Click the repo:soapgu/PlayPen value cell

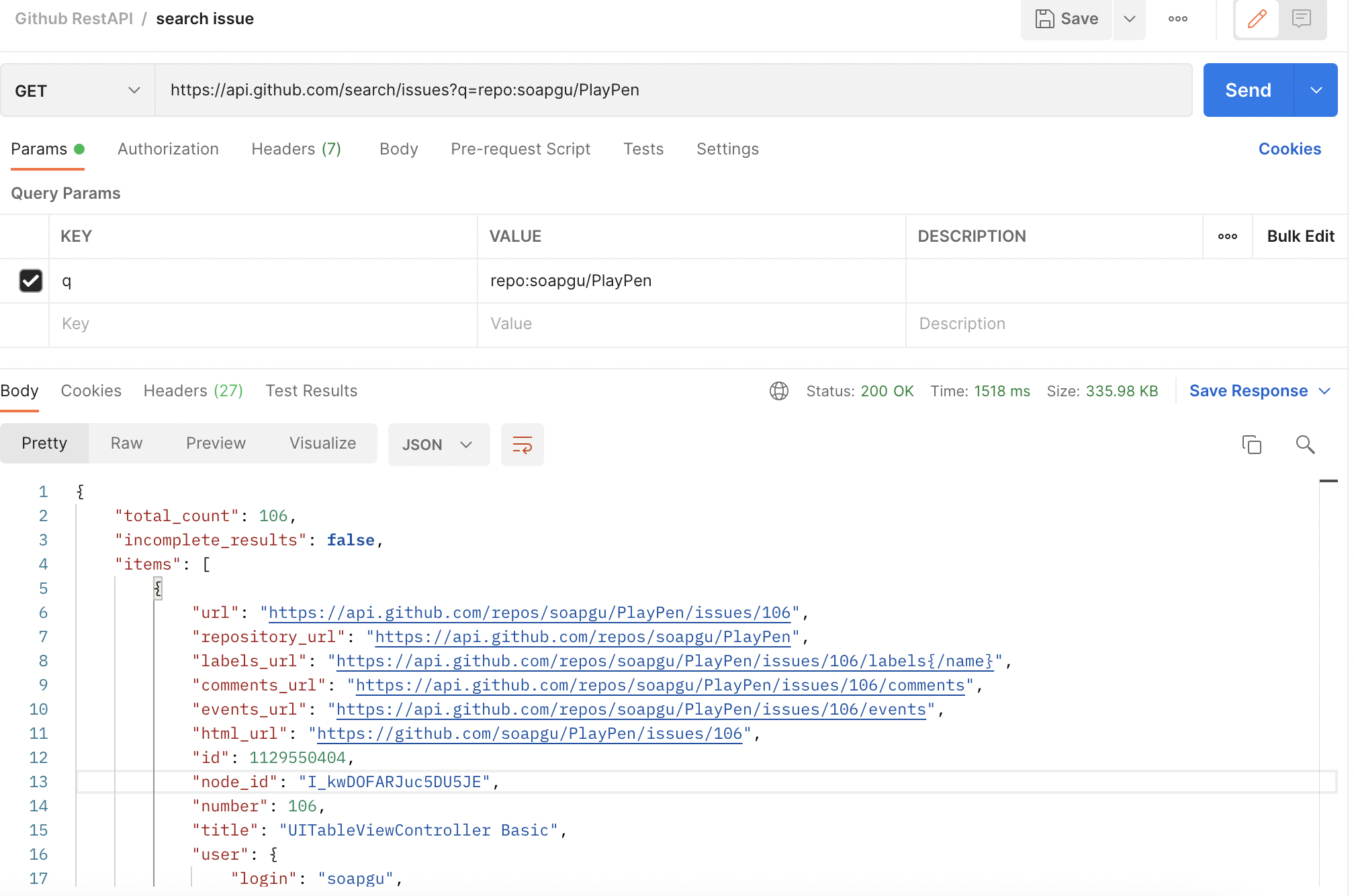coord(692,281)
